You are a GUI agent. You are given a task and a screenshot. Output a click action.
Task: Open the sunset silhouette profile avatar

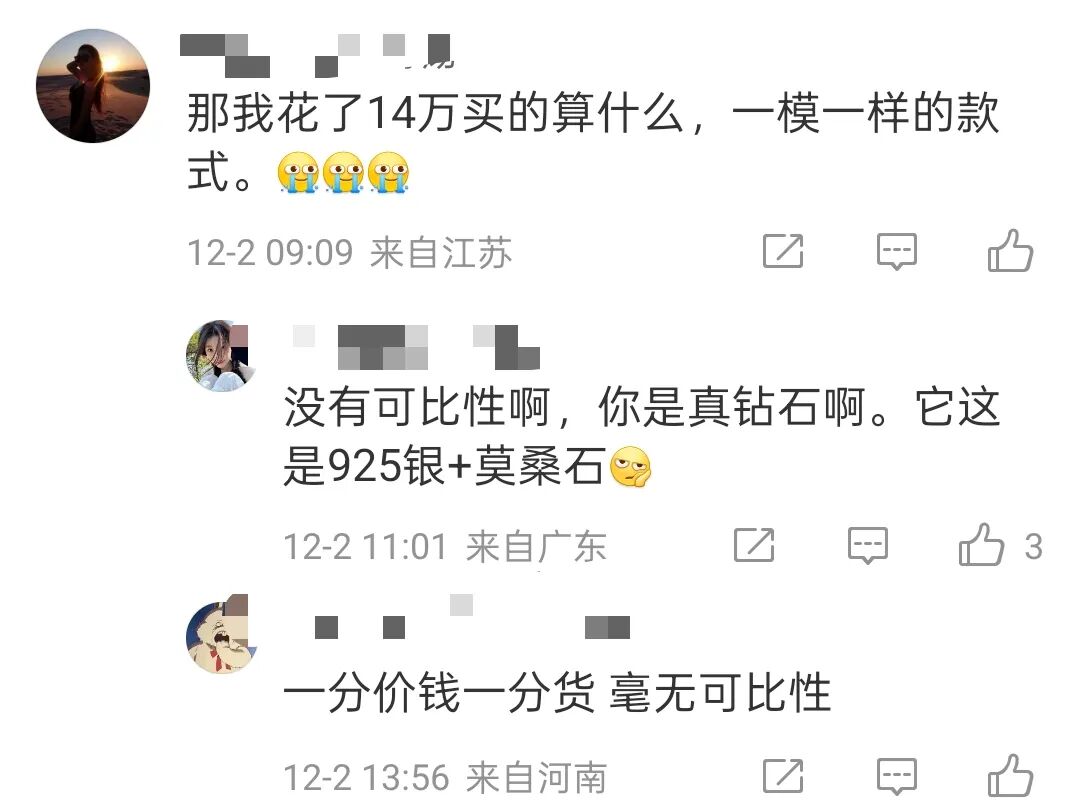93,86
